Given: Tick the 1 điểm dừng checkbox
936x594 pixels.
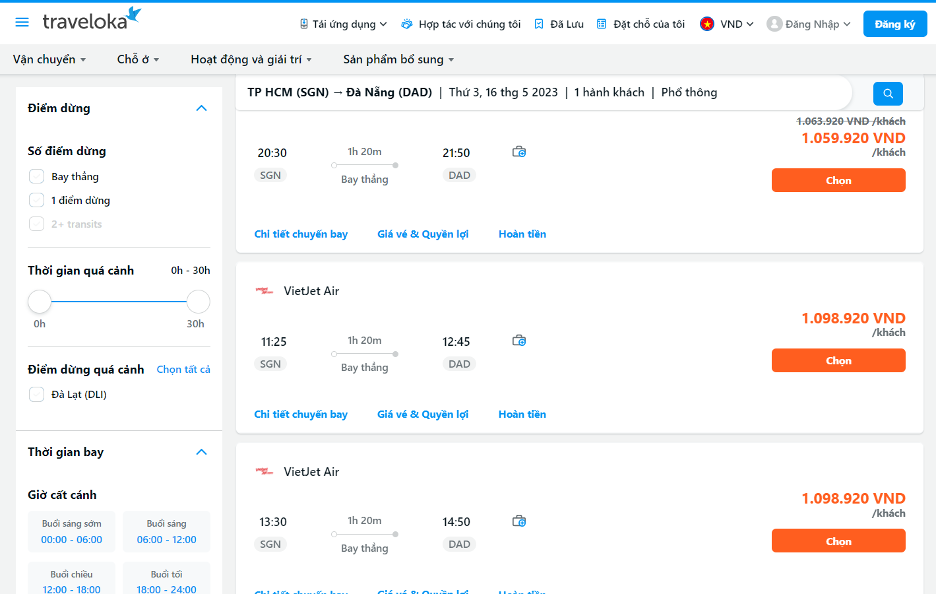Looking at the screenshot, I should point(37,200).
